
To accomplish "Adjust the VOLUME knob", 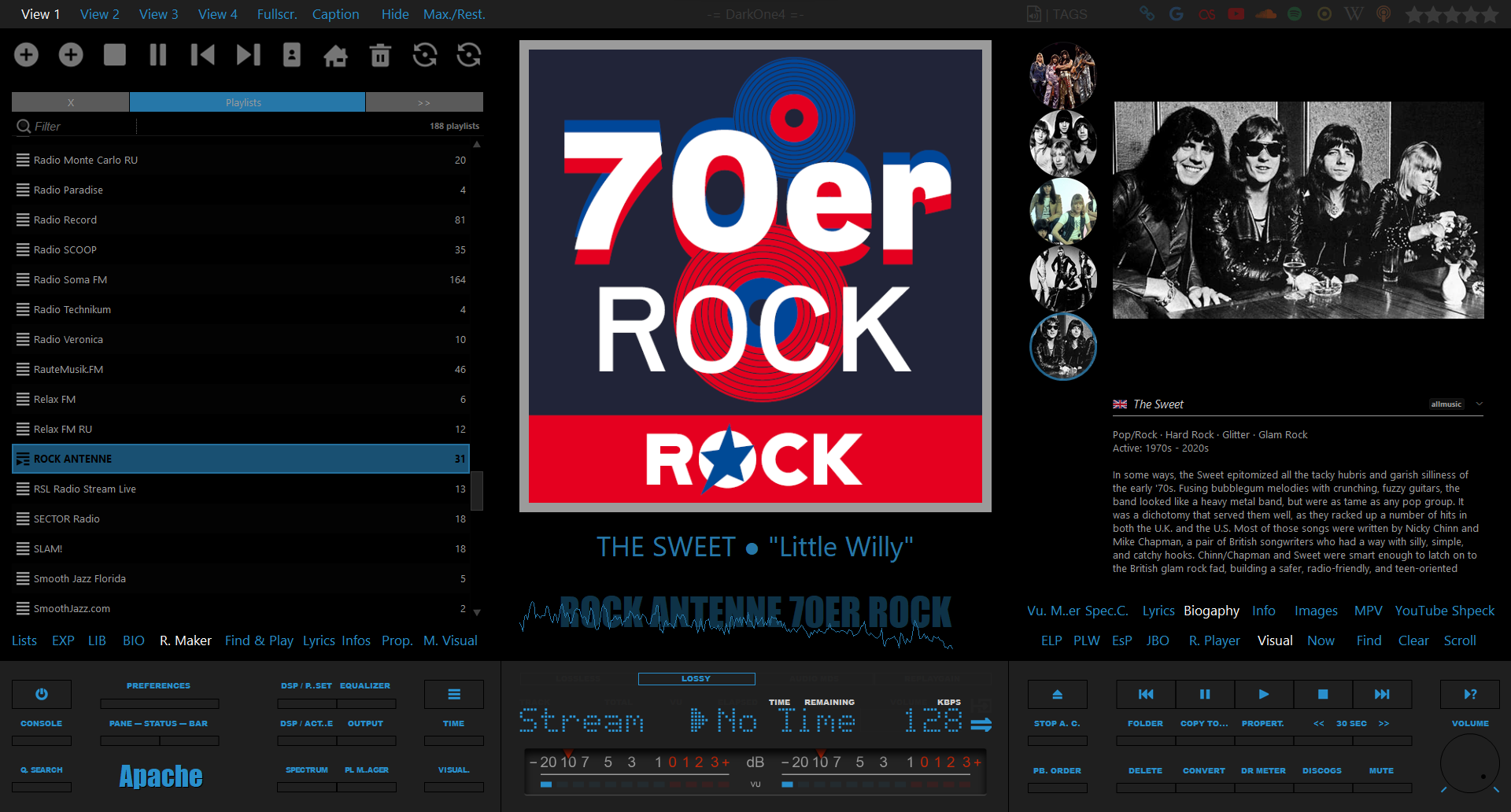I will (1469, 763).
